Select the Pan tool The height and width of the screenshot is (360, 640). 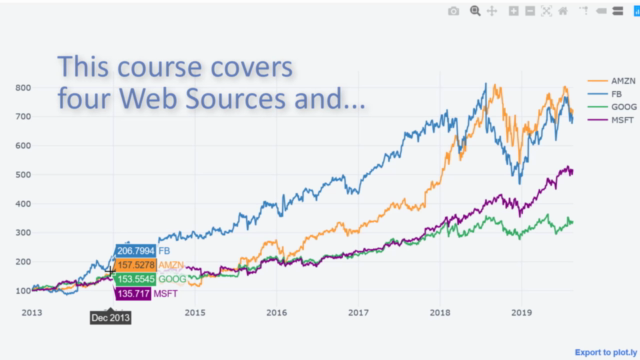[492, 11]
